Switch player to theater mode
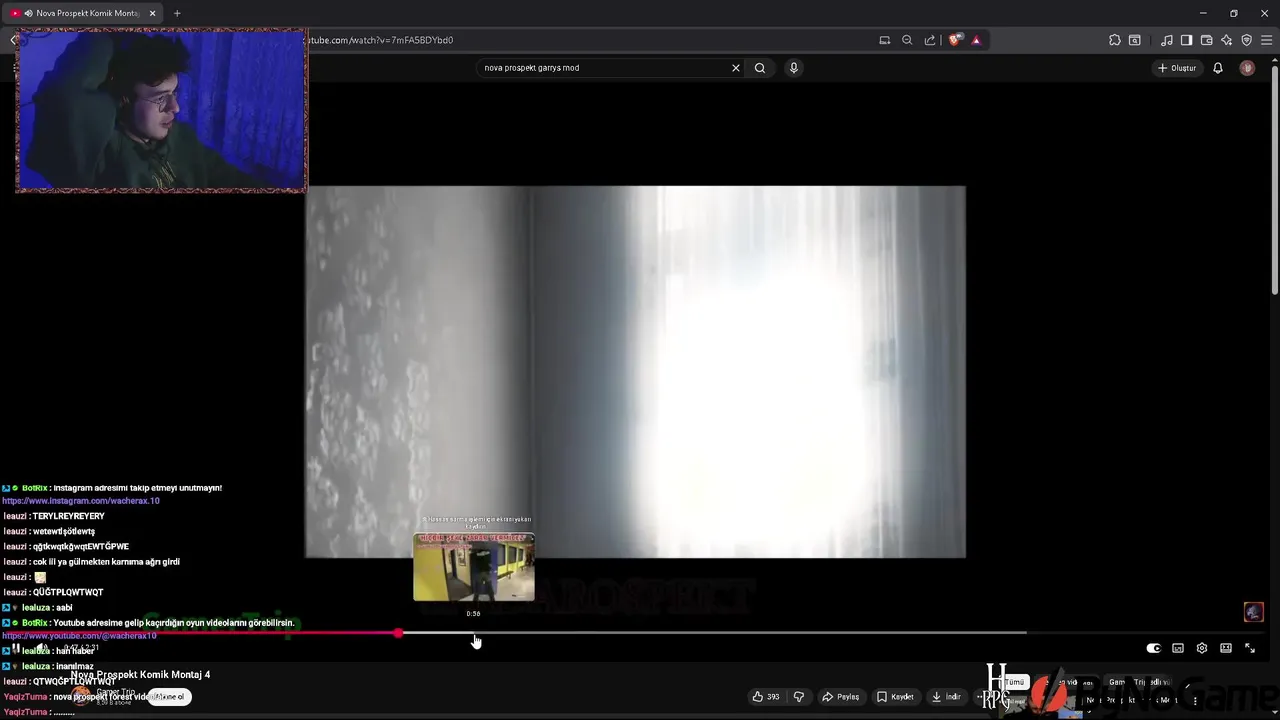This screenshot has height=720, width=1280. [1226, 648]
